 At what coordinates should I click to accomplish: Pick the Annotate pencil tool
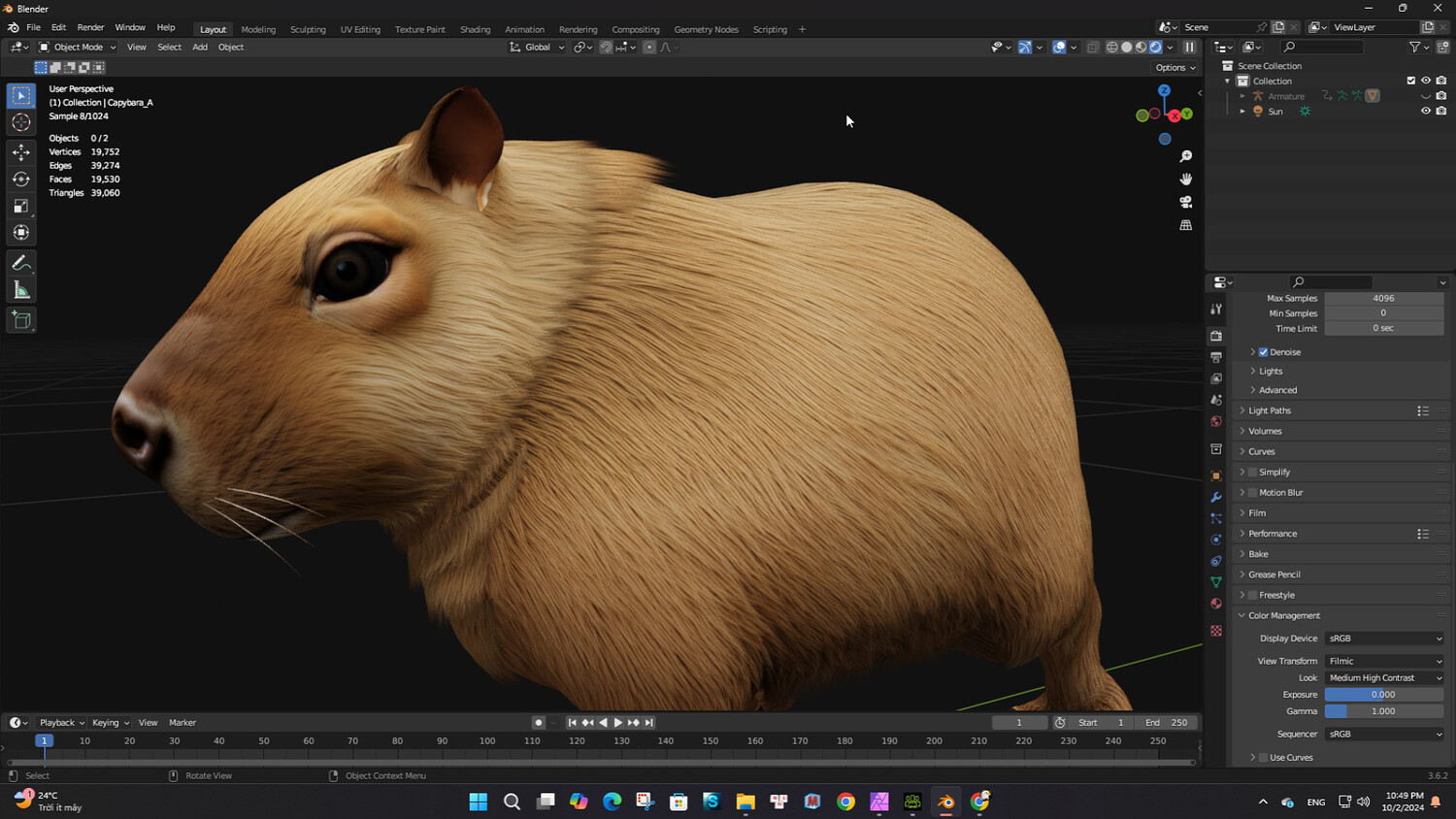click(x=21, y=263)
